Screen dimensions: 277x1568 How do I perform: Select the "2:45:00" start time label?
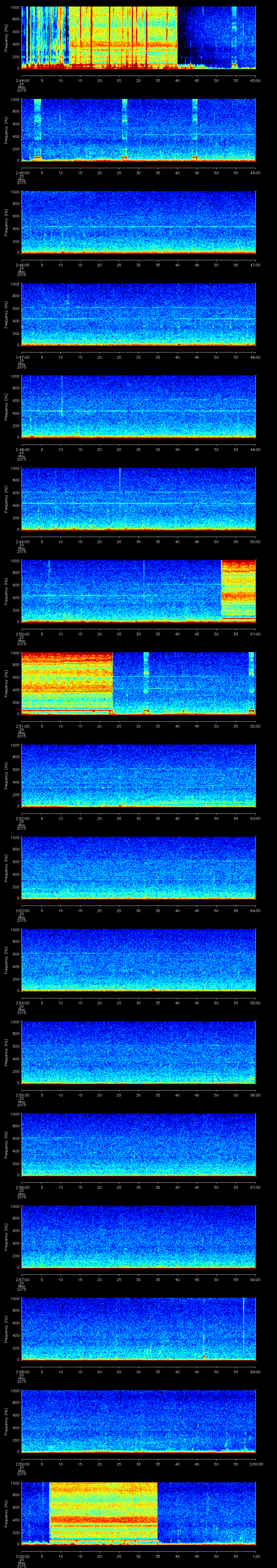tap(22, 173)
